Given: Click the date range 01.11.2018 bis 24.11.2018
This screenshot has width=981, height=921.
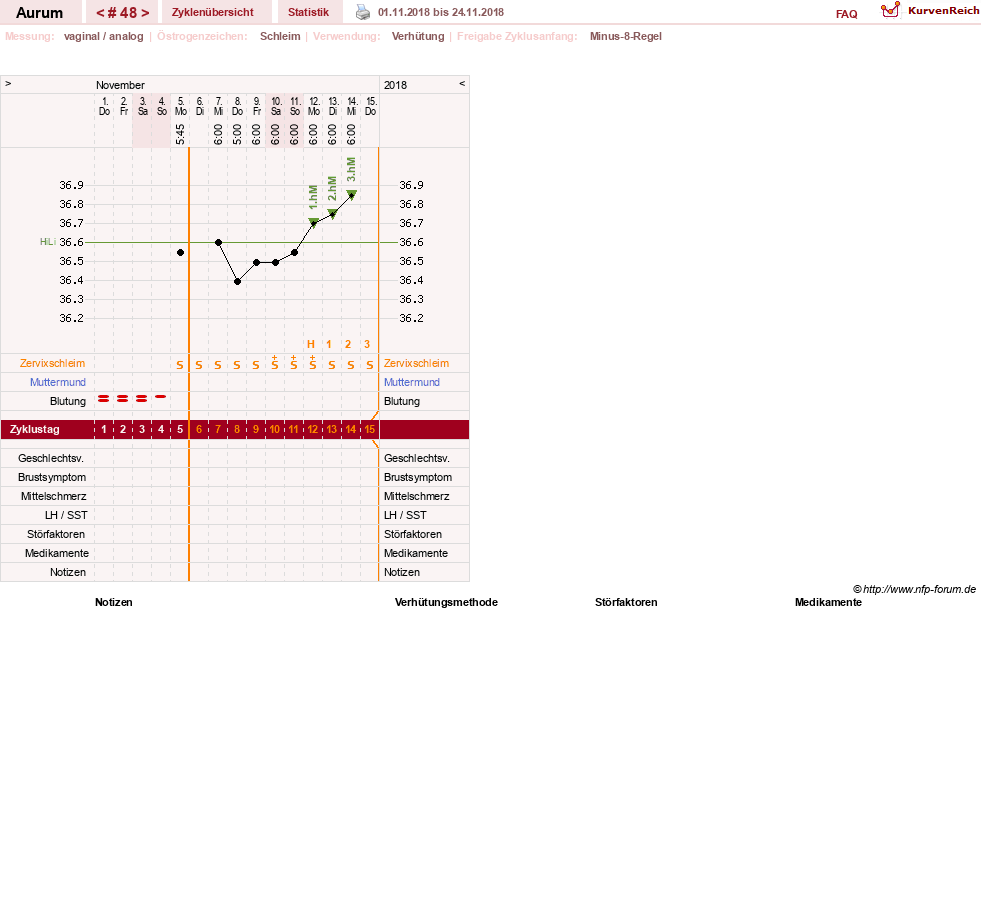Looking at the screenshot, I should tap(441, 12).
